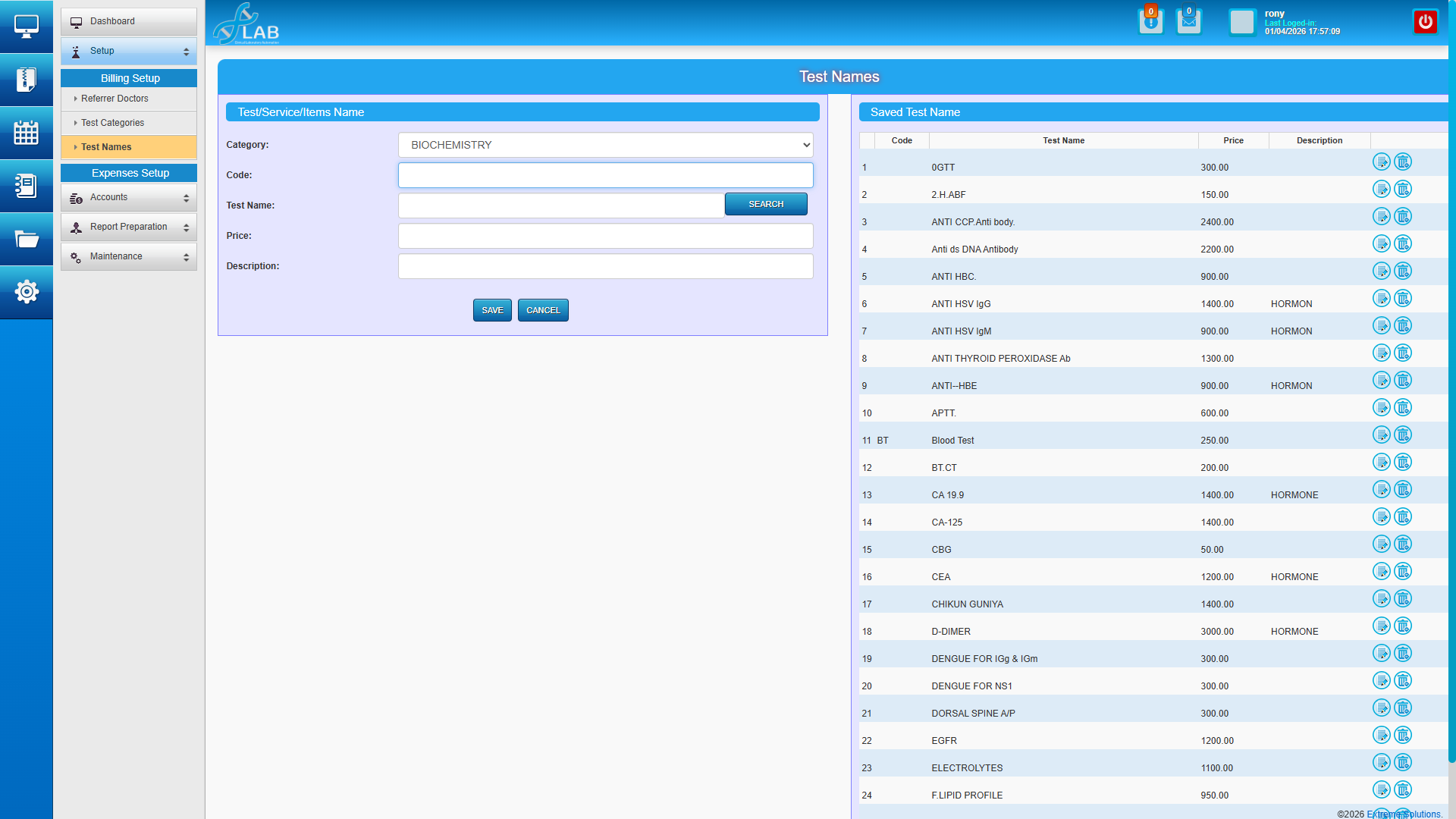Image resolution: width=1456 pixels, height=819 pixels.
Task: Click edit icon for 0GTT row
Action: click(x=1381, y=162)
